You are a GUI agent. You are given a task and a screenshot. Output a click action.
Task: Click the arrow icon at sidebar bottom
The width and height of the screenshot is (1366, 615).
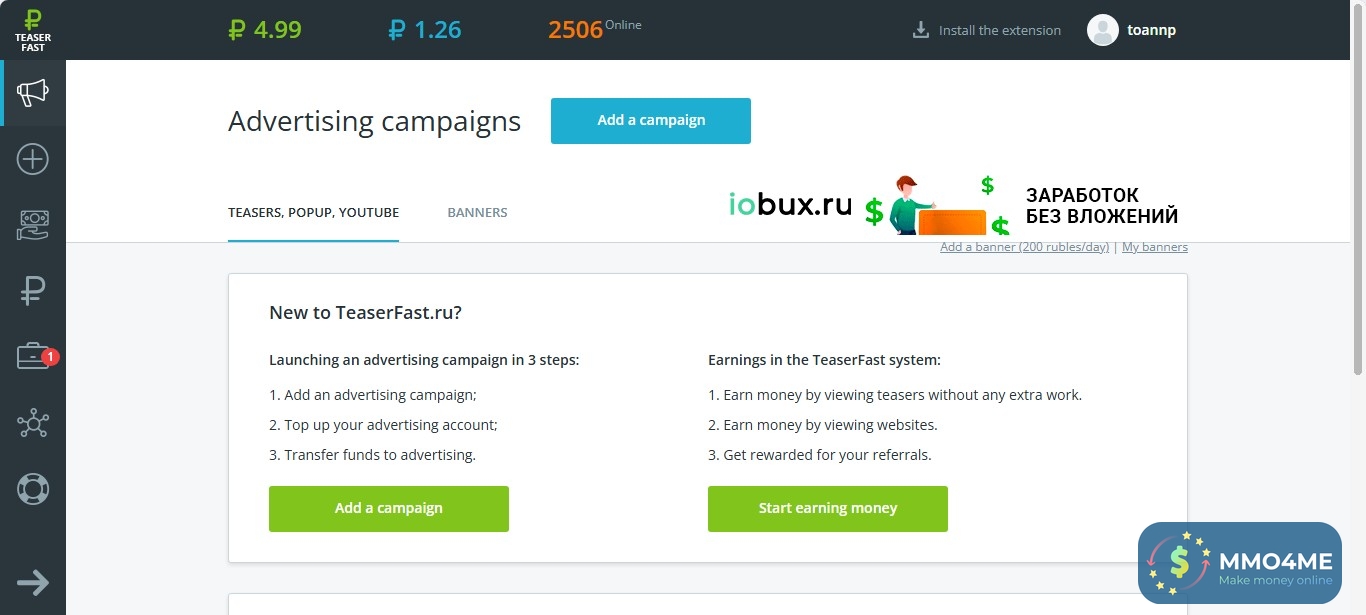point(33,582)
